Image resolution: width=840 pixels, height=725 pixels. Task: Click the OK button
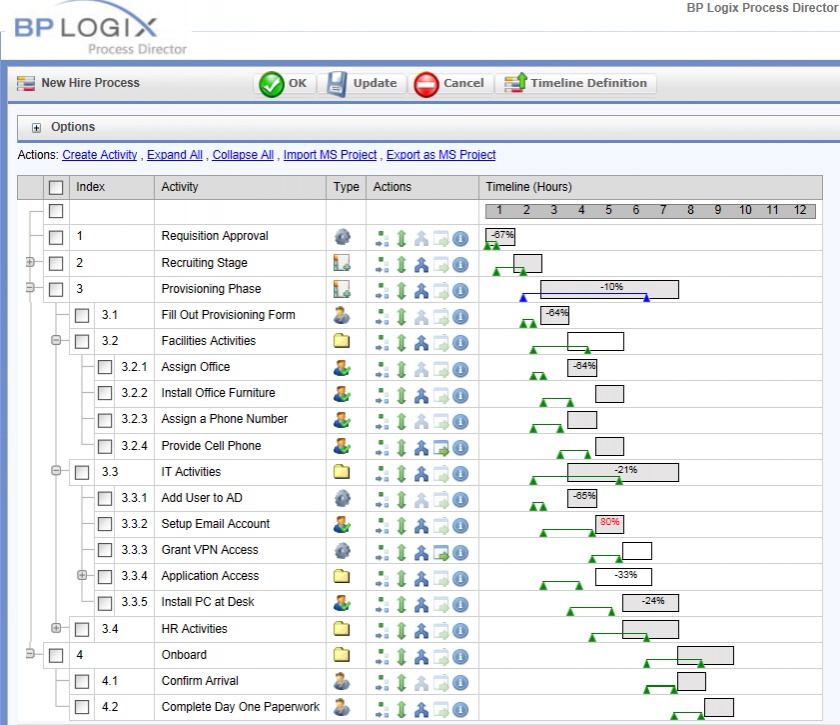coord(283,84)
